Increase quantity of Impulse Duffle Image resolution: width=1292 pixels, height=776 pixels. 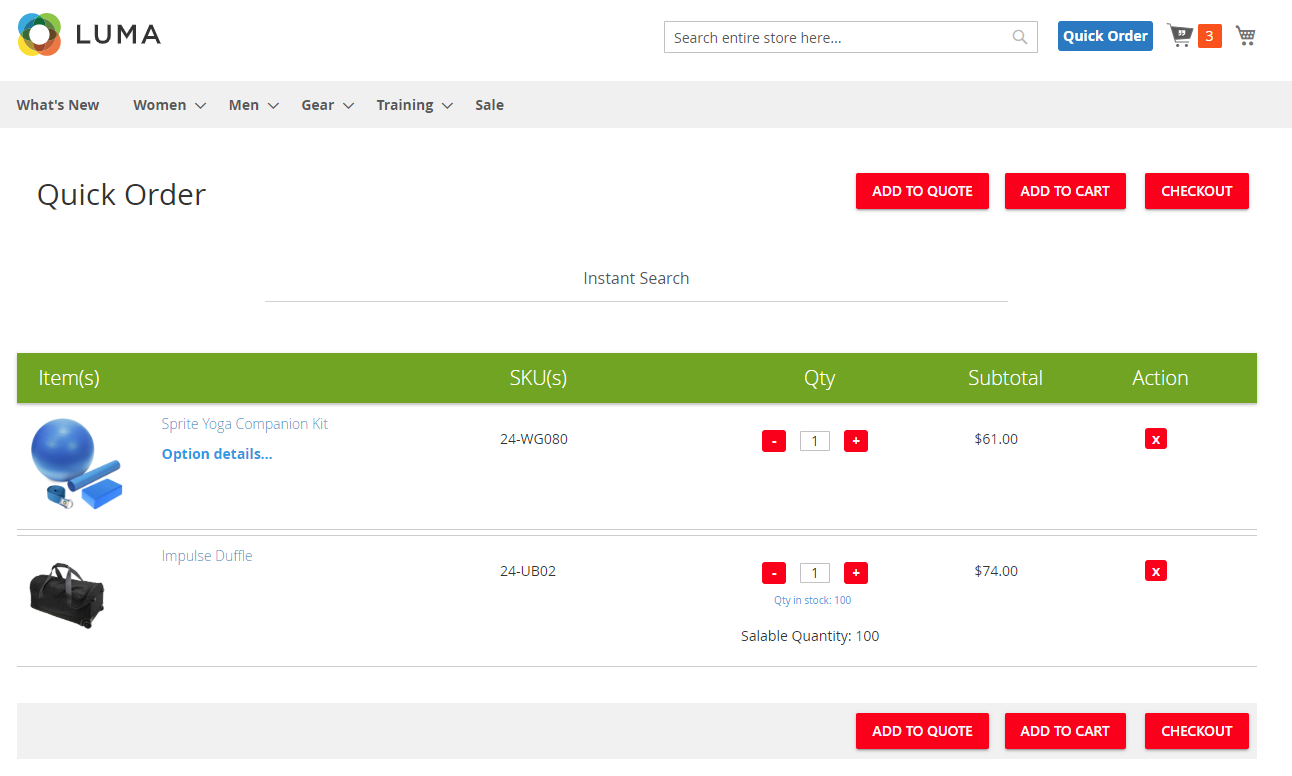(x=855, y=573)
